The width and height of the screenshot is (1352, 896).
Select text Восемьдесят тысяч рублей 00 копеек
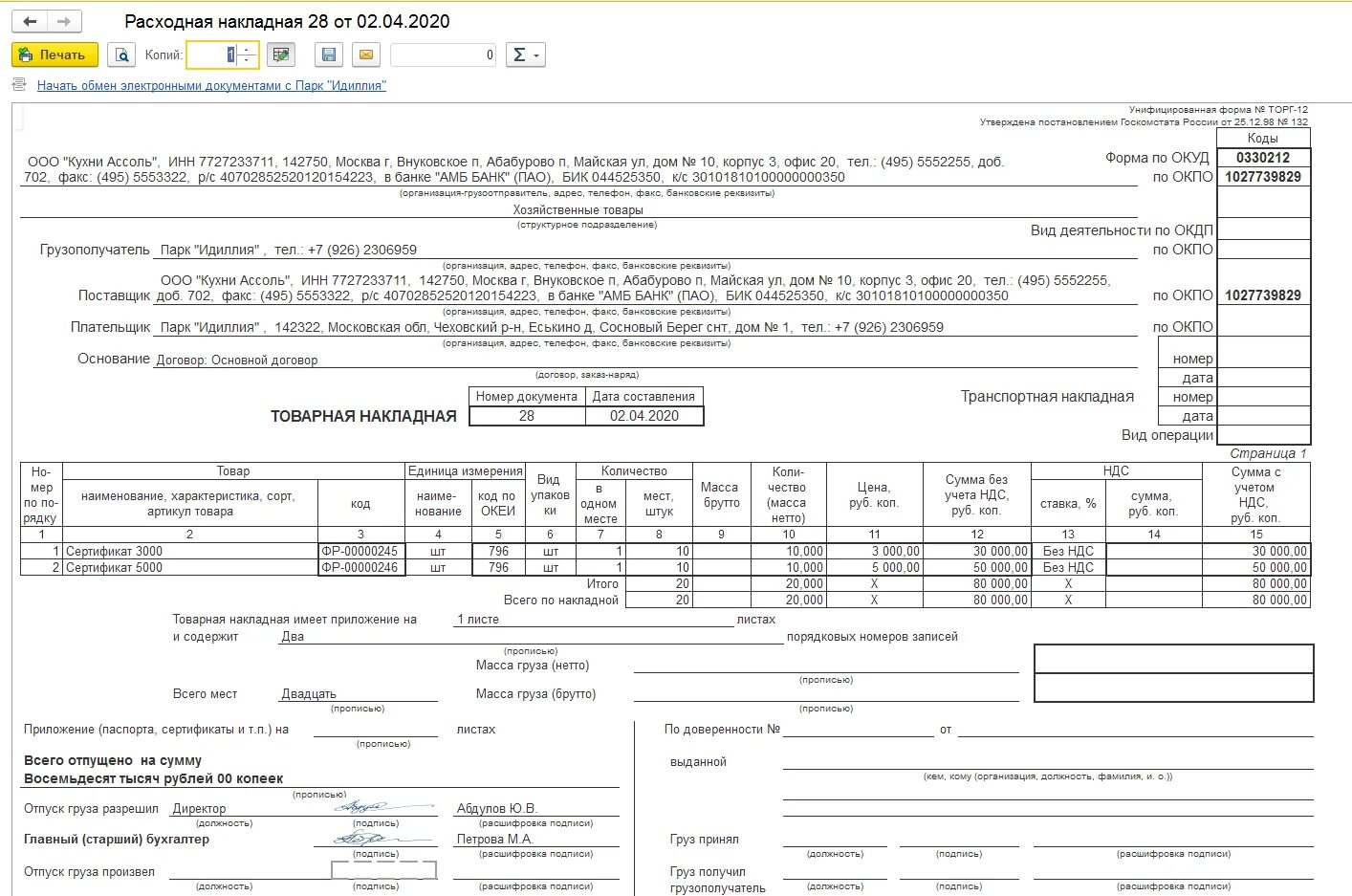coord(154,778)
